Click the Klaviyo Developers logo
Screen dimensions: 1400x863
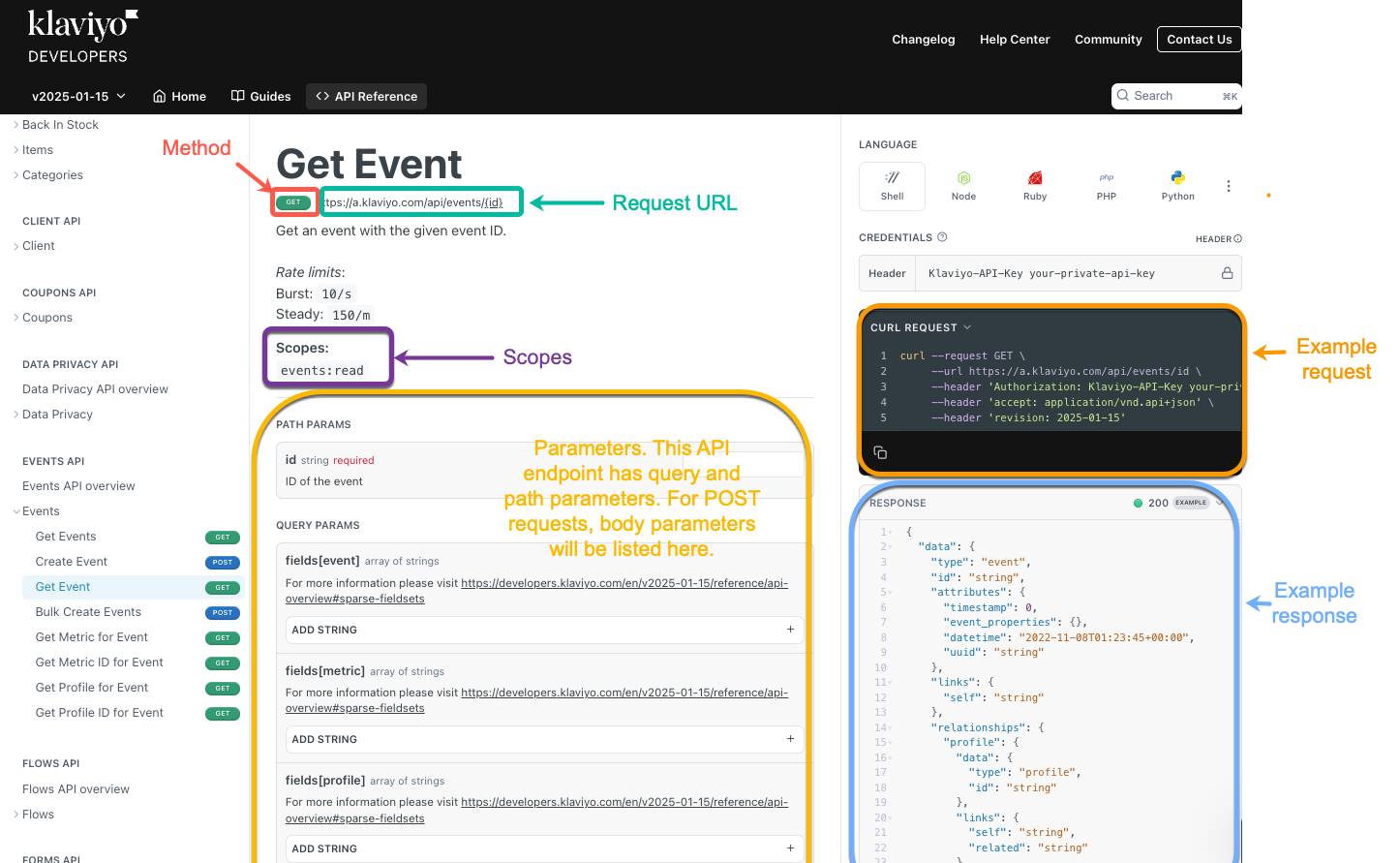tap(82, 36)
